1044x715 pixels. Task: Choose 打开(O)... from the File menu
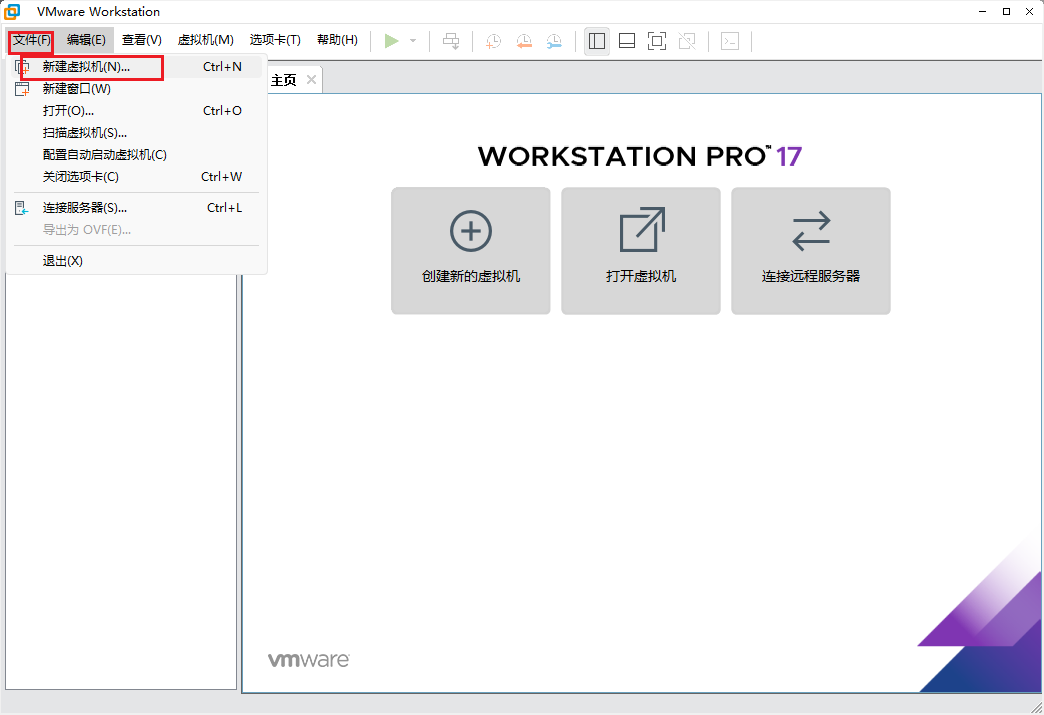tap(136, 111)
